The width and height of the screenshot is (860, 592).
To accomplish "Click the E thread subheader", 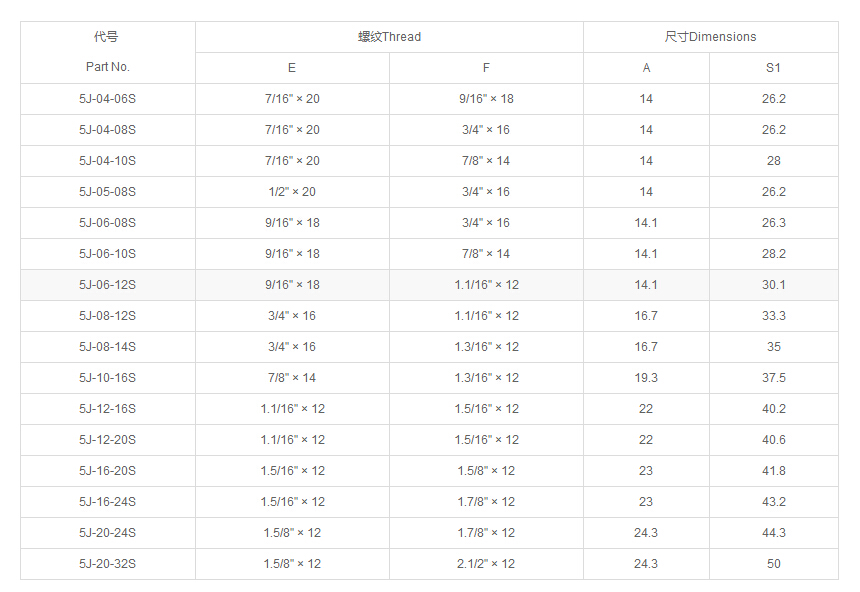I will [292, 68].
